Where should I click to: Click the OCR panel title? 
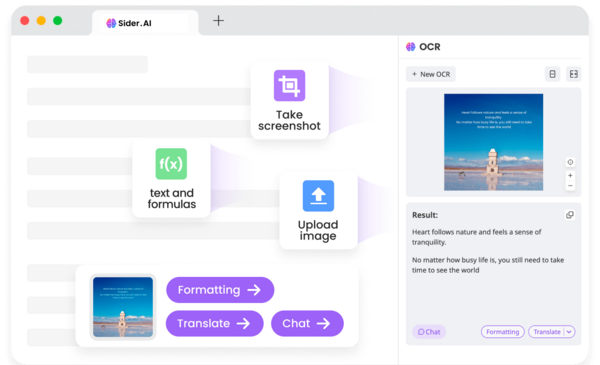[x=430, y=47]
